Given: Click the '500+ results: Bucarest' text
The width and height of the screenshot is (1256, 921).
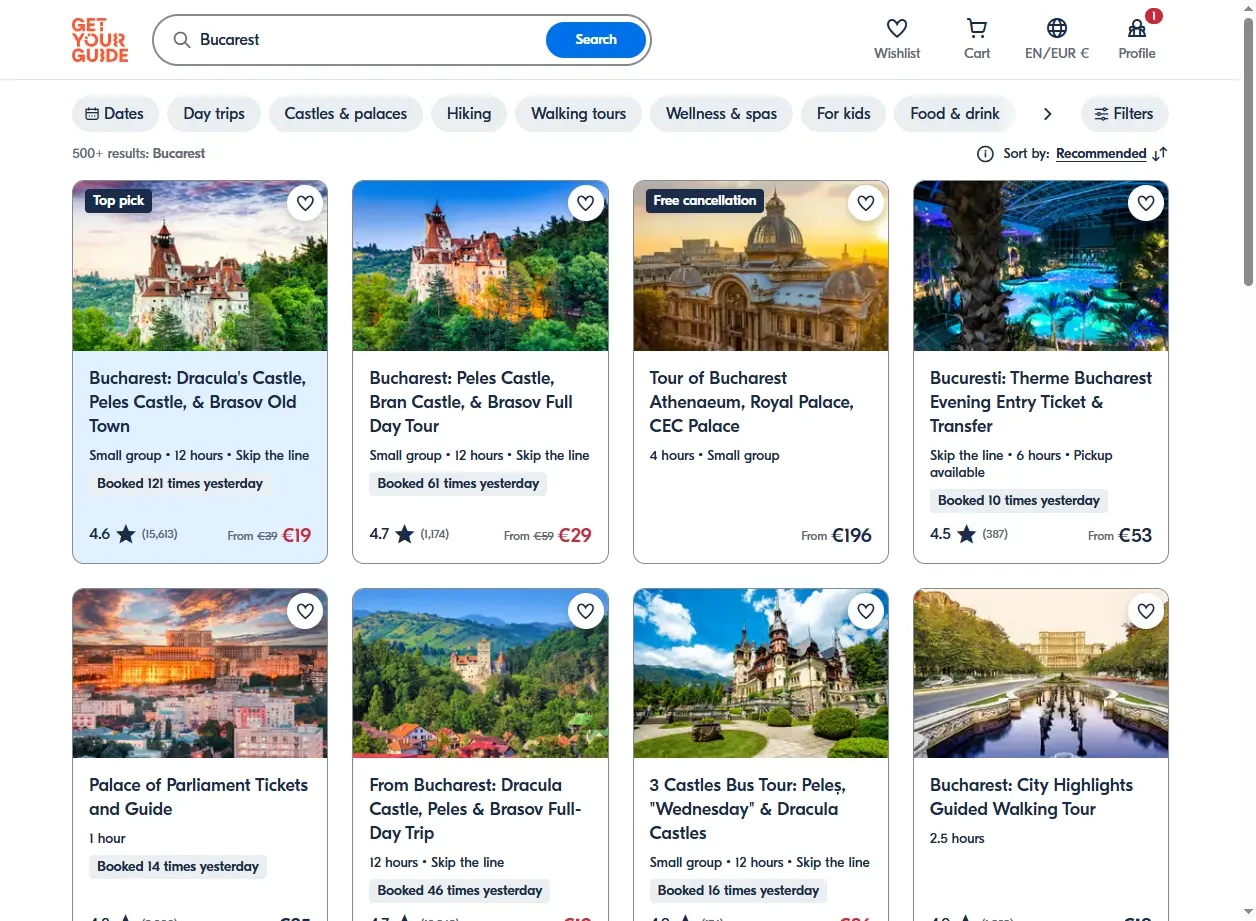Looking at the screenshot, I should click(139, 154).
